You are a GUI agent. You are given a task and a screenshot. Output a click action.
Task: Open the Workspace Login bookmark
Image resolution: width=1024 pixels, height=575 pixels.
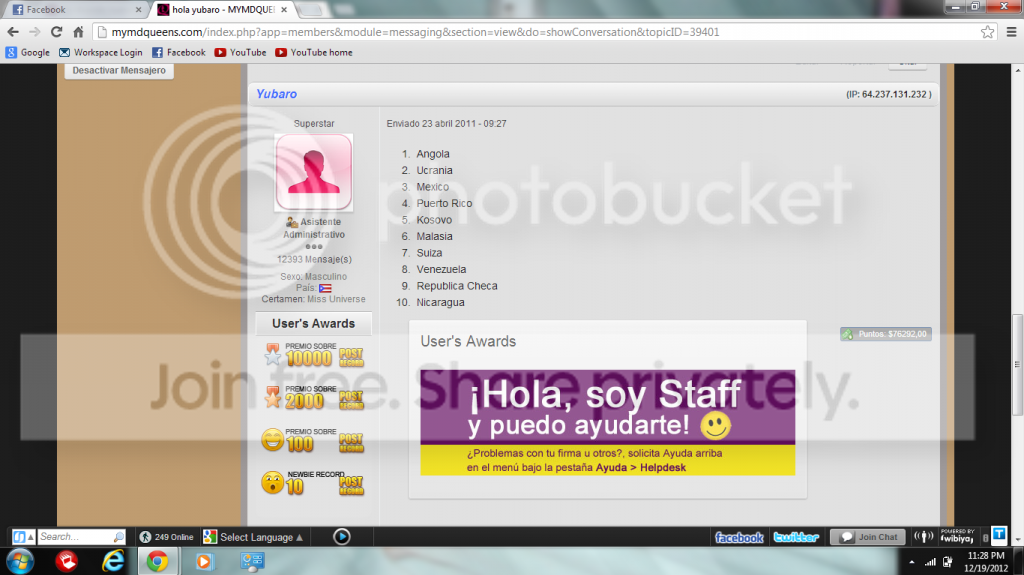coord(101,52)
